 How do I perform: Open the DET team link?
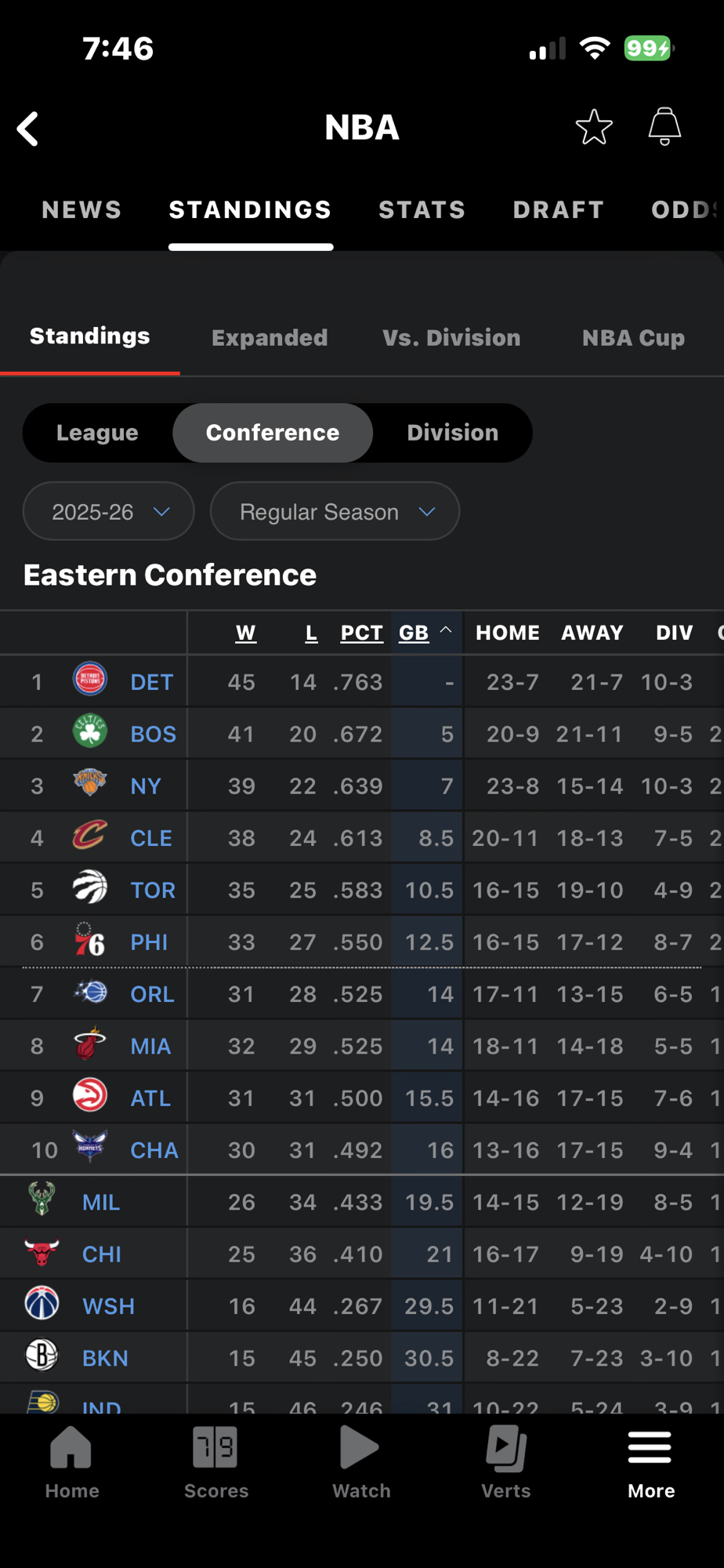pos(151,682)
